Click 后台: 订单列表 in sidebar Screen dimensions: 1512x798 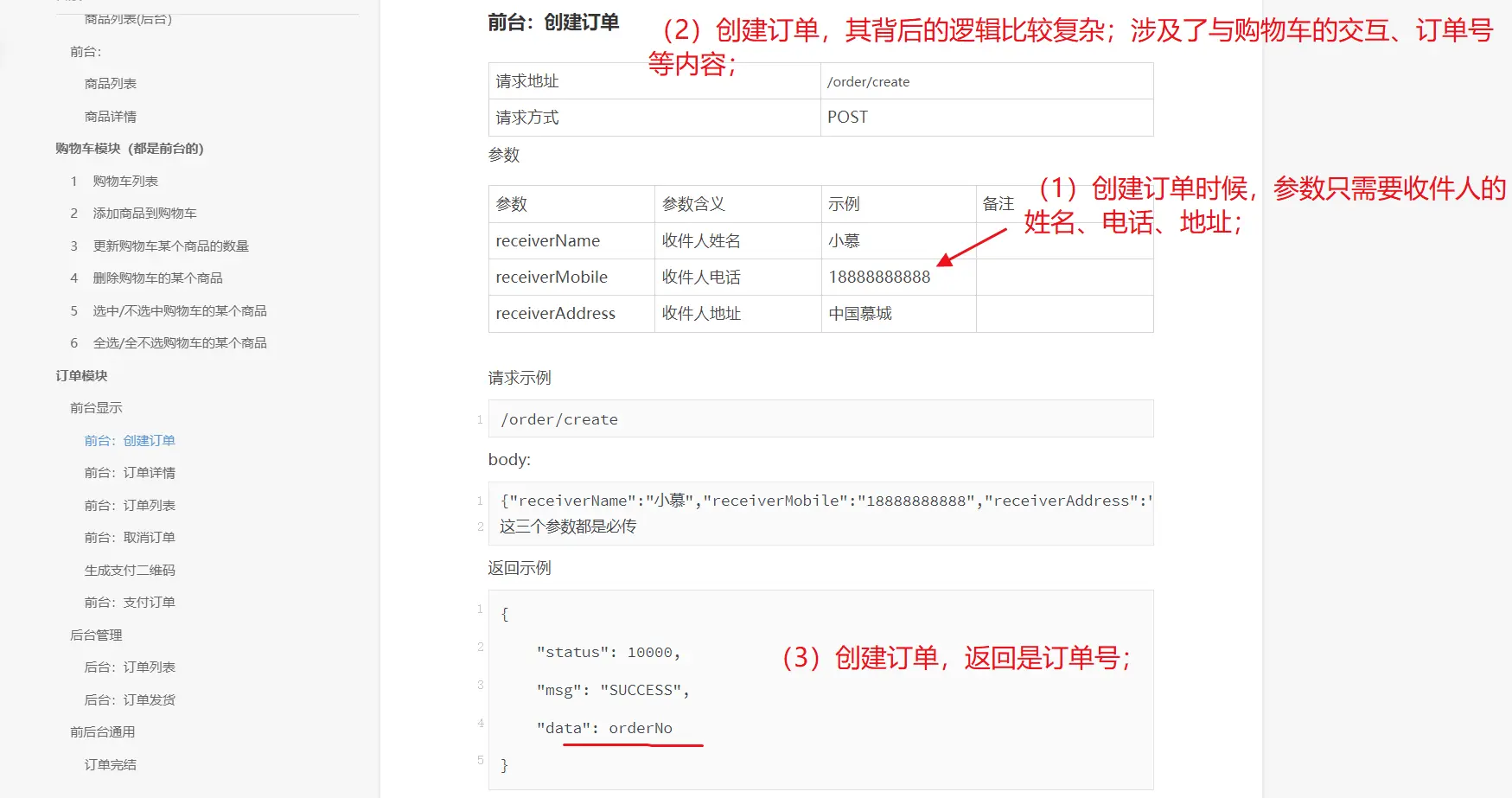coord(130,667)
